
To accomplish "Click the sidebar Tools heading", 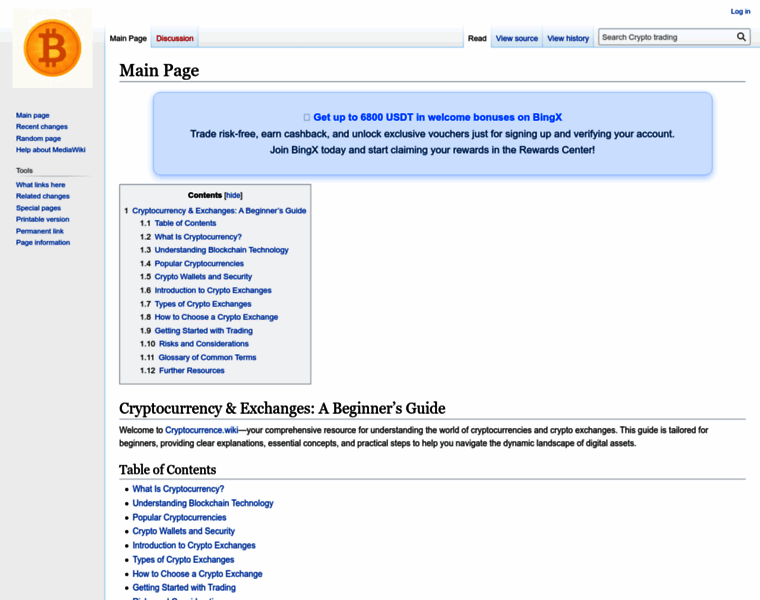I will tap(24, 171).
